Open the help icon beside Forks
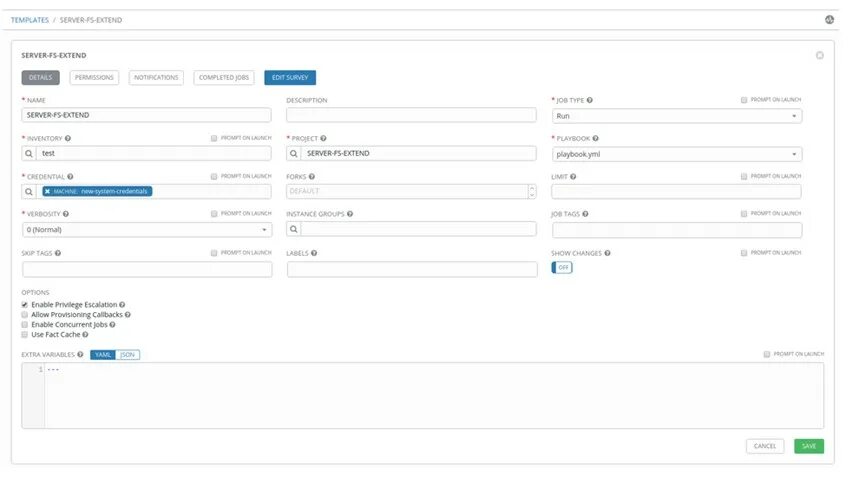This screenshot has height=482, width=853. click(312, 176)
